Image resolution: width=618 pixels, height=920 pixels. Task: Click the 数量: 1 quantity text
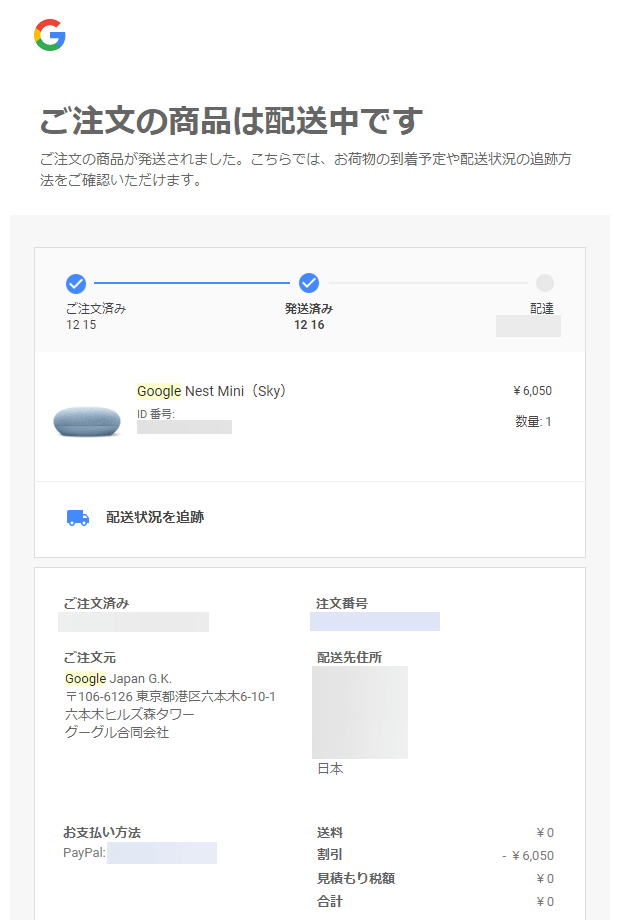pyautogui.click(x=533, y=421)
